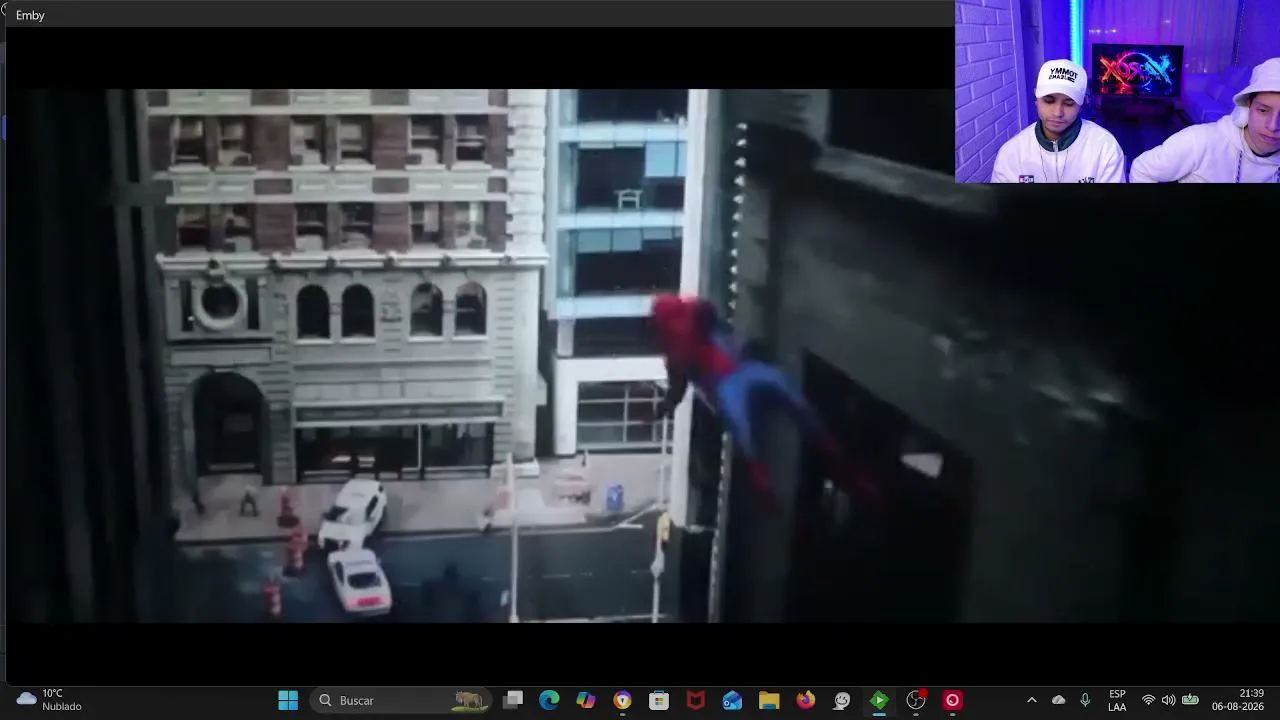Open the OneDrive cloud tray icon
Viewport: 1280px width, 720px height.
[1059, 700]
